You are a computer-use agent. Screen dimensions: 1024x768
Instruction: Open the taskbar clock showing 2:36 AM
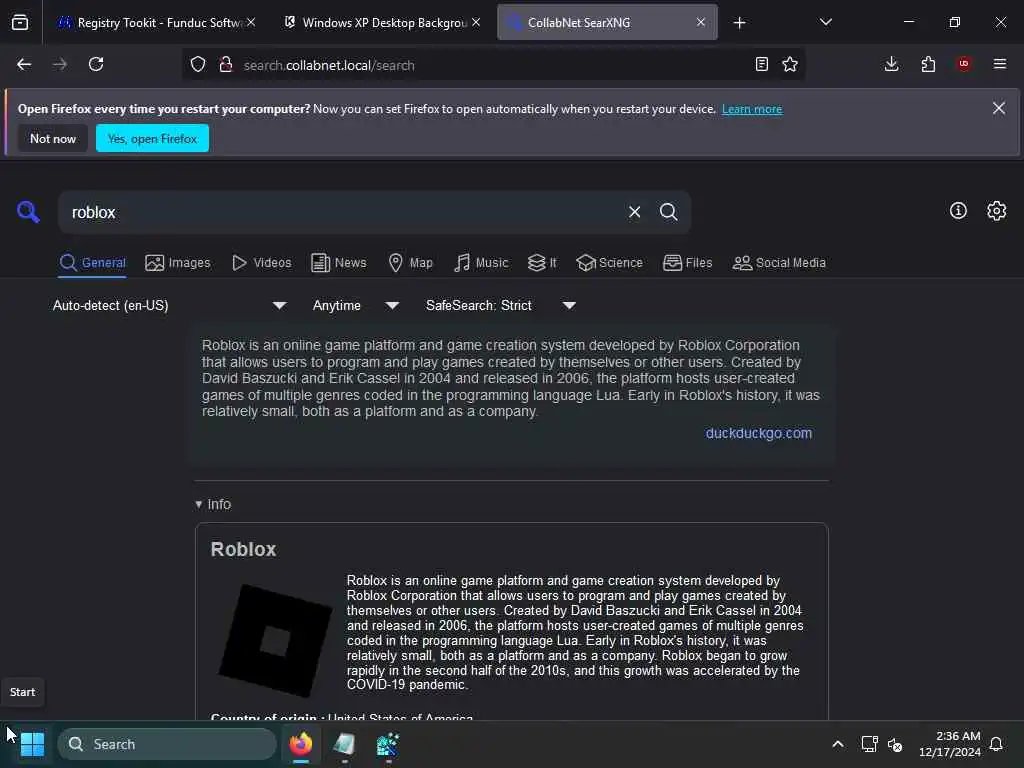click(x=950, y=744)
